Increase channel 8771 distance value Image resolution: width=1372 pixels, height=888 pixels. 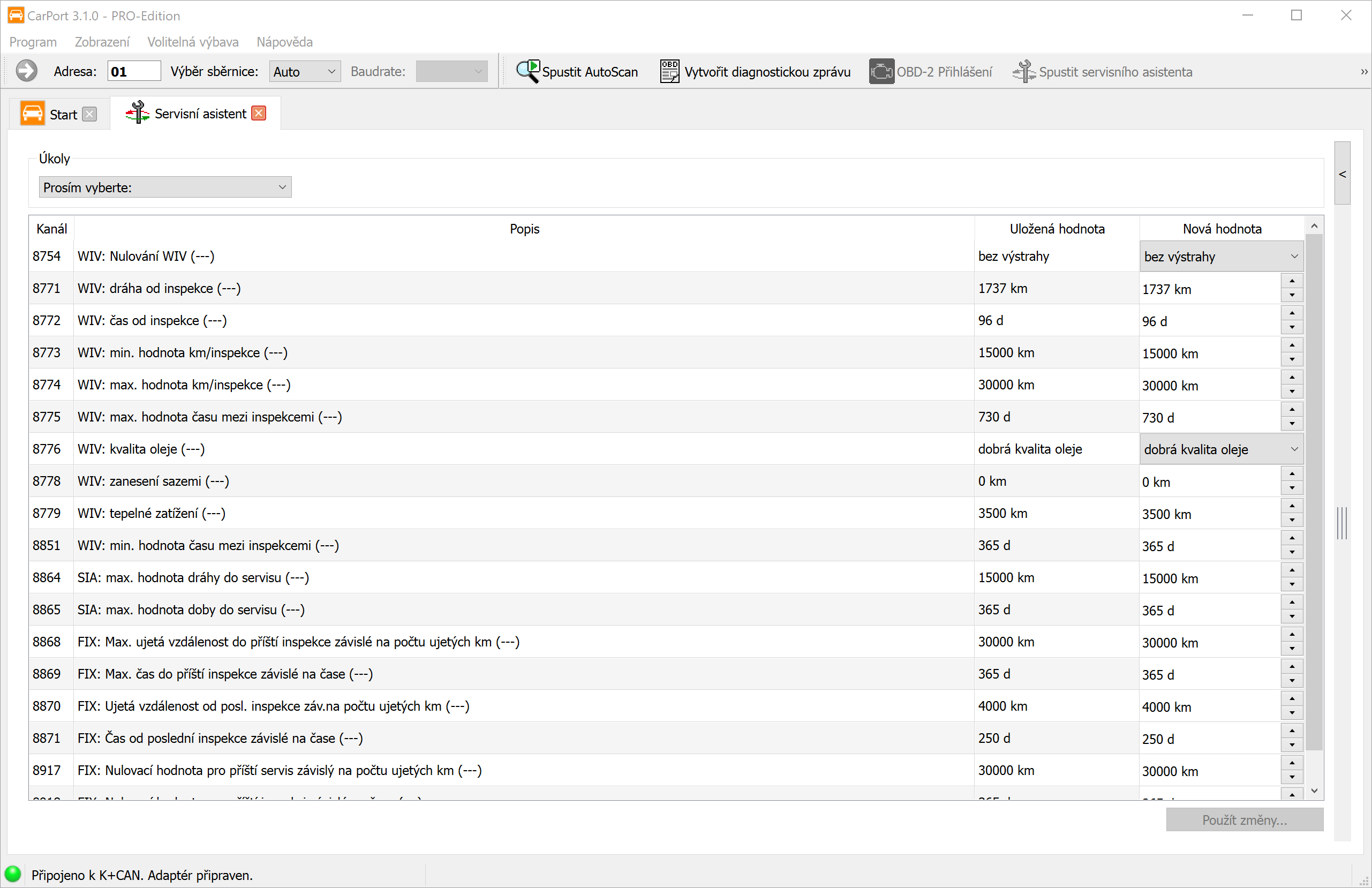(x=1292, y=281)
